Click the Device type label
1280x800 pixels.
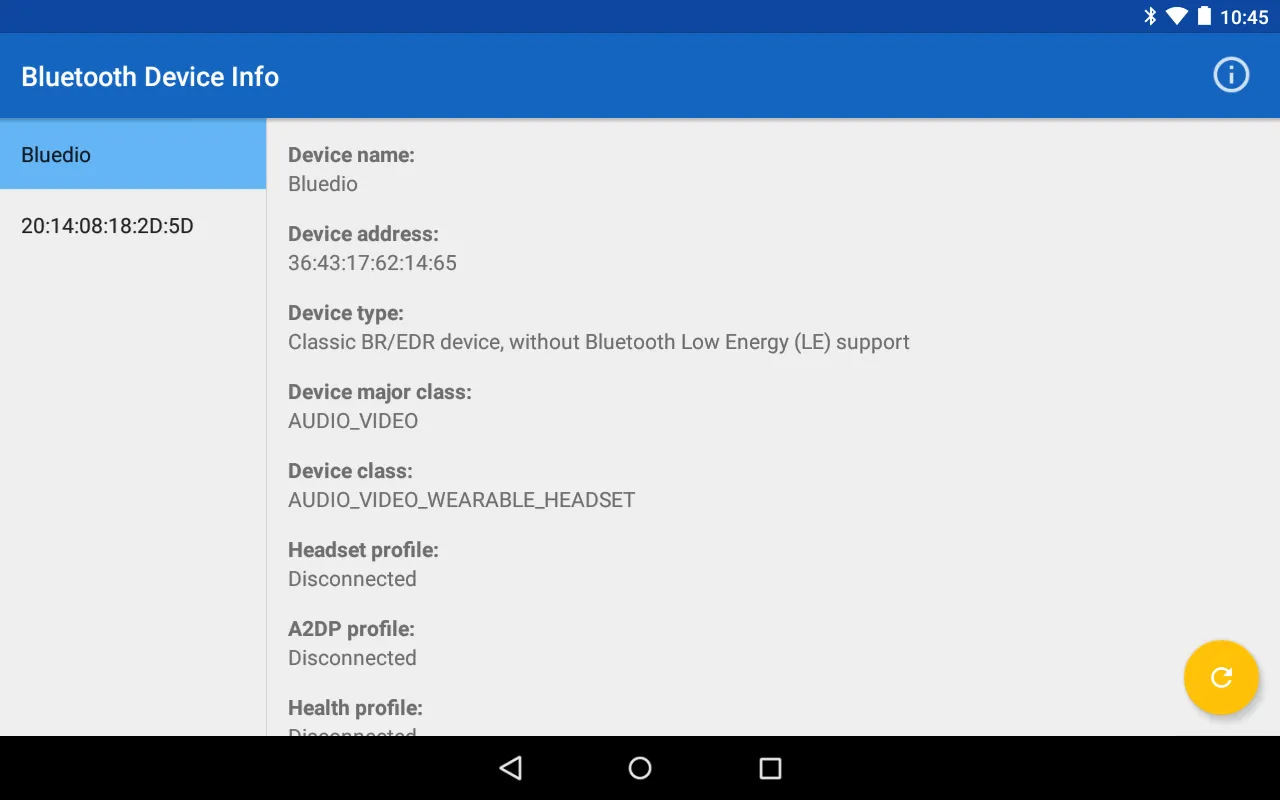click(x=346, y=313)
